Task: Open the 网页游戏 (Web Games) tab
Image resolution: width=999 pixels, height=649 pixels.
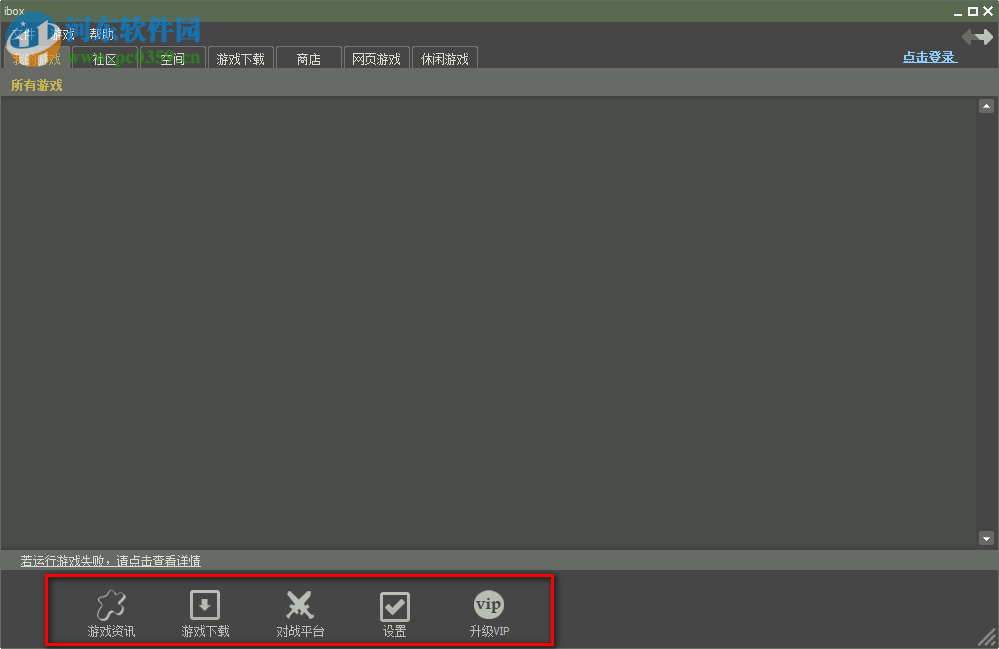Action: tap(376, 58)
